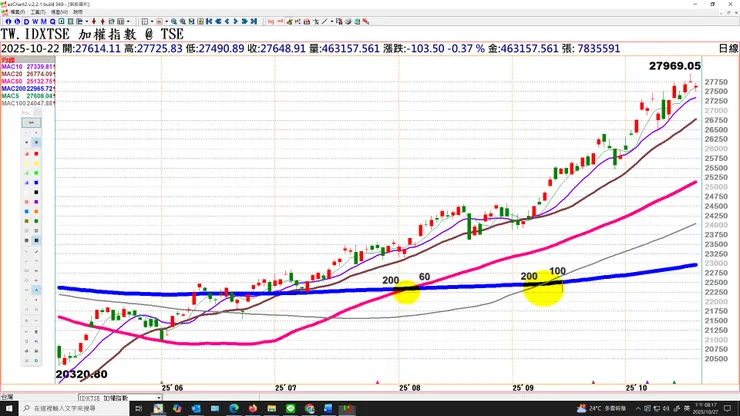Open Firefox from the taskbar

tap(252, 408)
